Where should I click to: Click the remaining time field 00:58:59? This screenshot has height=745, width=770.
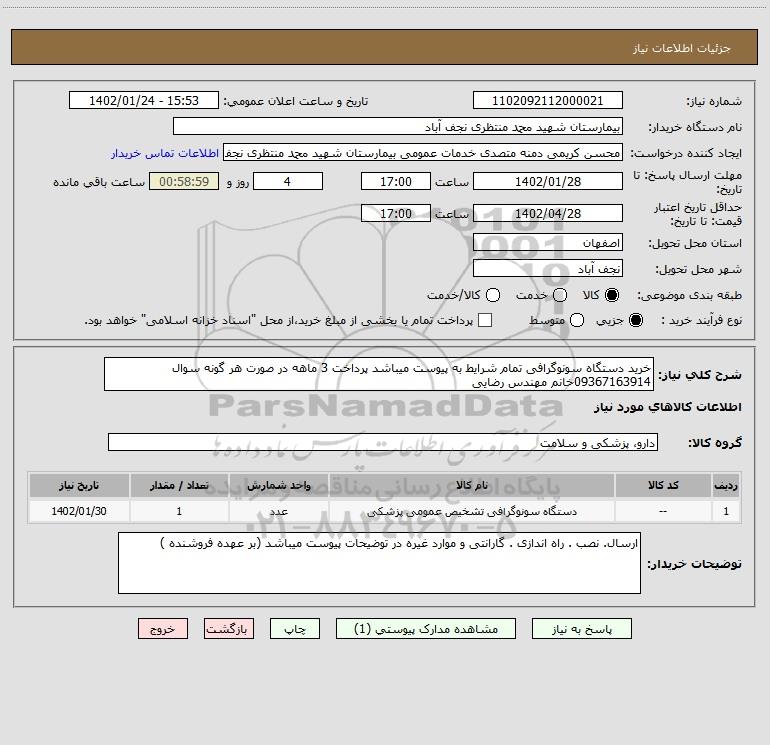pyautogui.click(x=184, y=181)
